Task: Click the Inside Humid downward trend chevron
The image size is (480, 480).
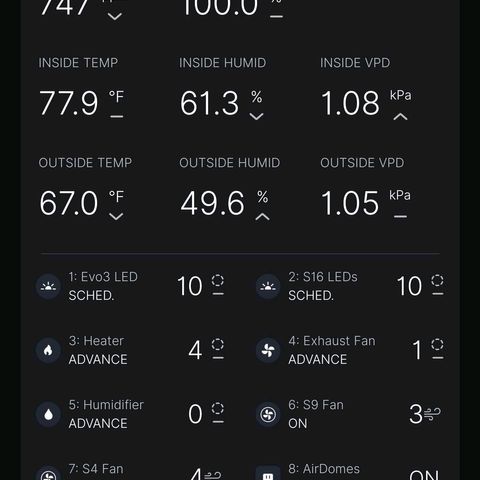Action: click(256, 116)
